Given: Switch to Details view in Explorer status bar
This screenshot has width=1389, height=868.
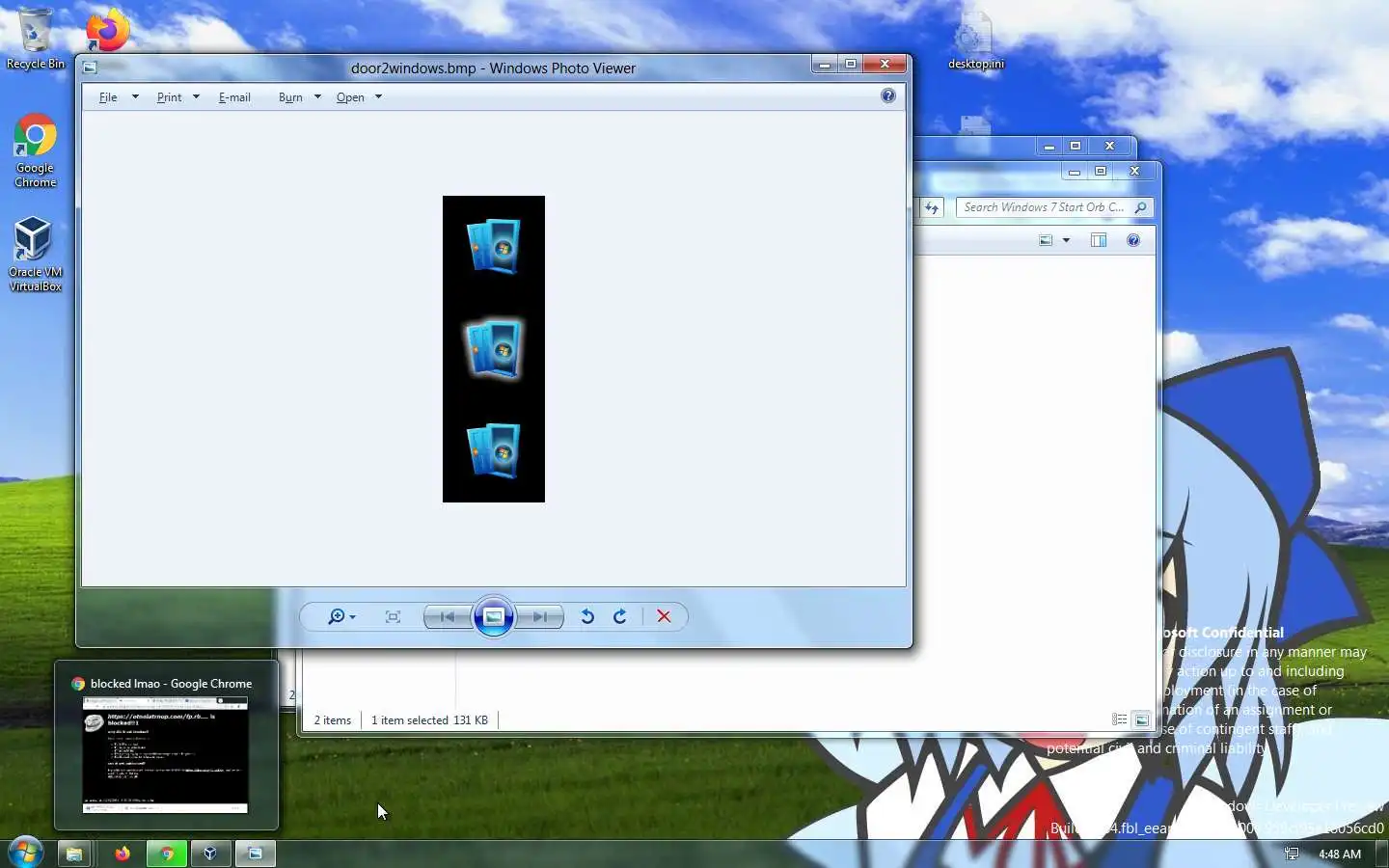Looking at the screenshot, I should tap(1119, 719).
